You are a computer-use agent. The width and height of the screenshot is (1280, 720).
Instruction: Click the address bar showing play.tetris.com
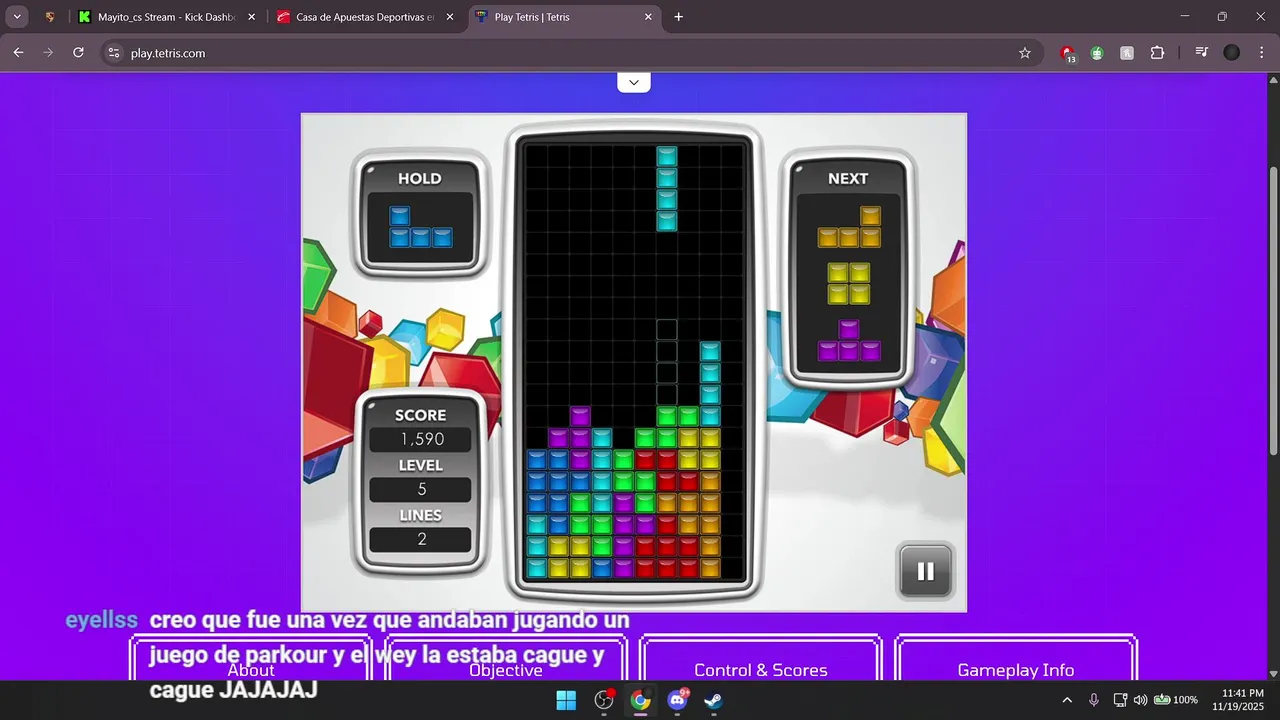[570, 53]
